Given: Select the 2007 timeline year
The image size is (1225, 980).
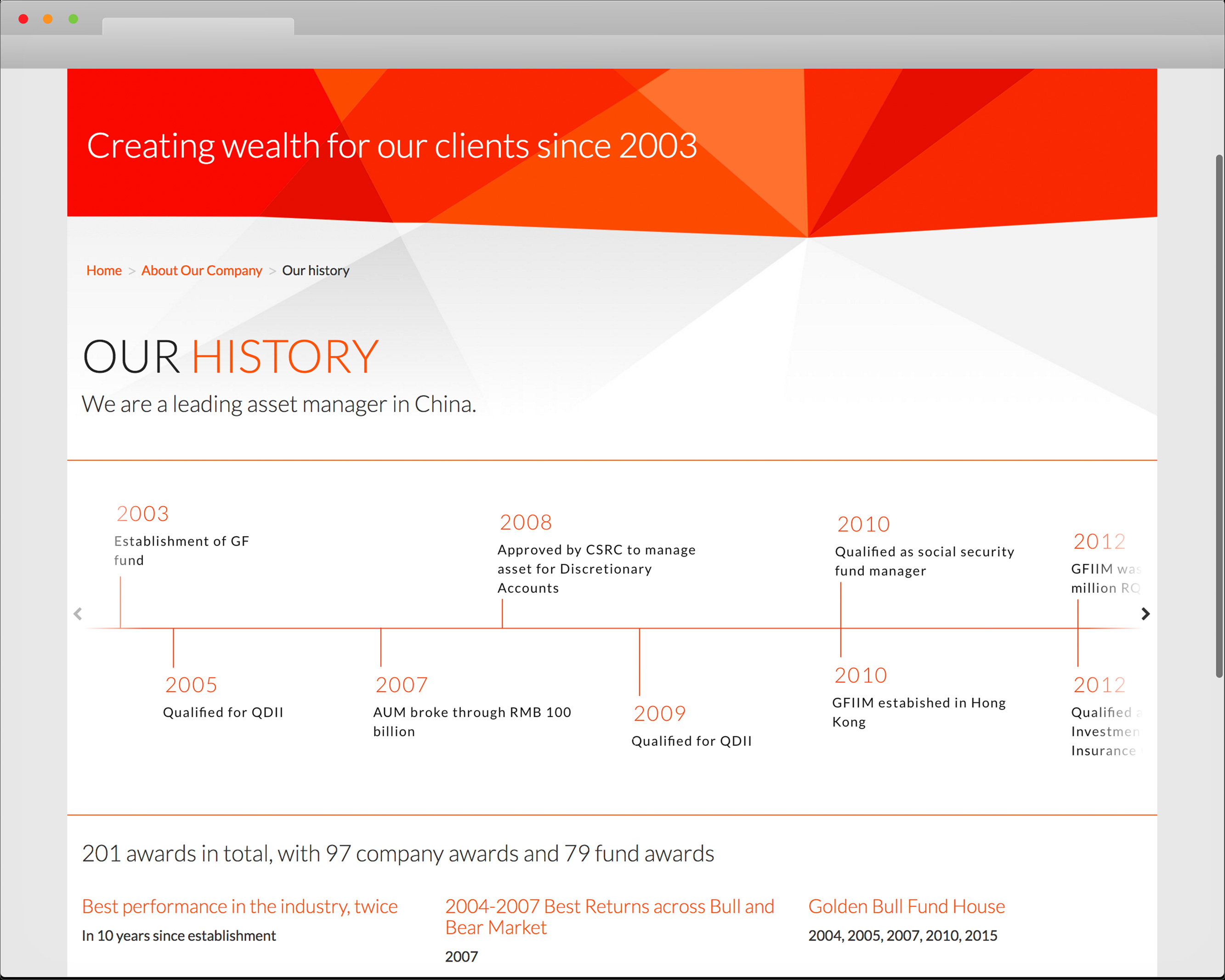Looking at the screenshot, I should (x=401, y=685).
